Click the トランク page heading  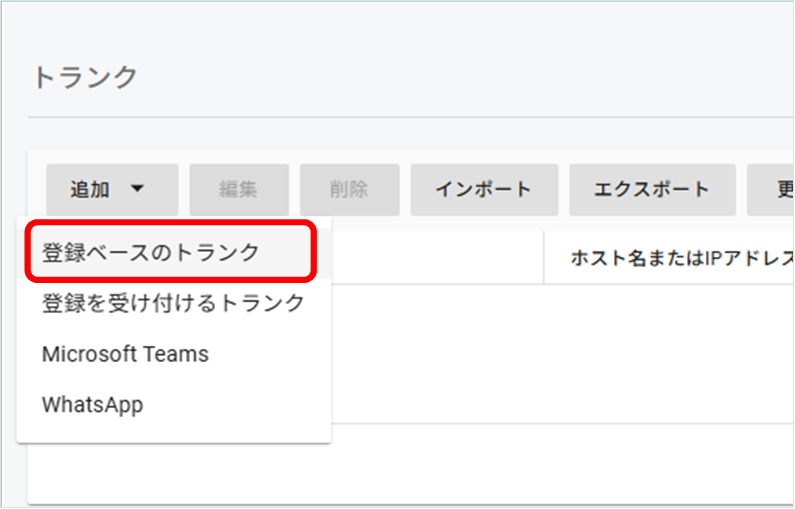[85, 78]
